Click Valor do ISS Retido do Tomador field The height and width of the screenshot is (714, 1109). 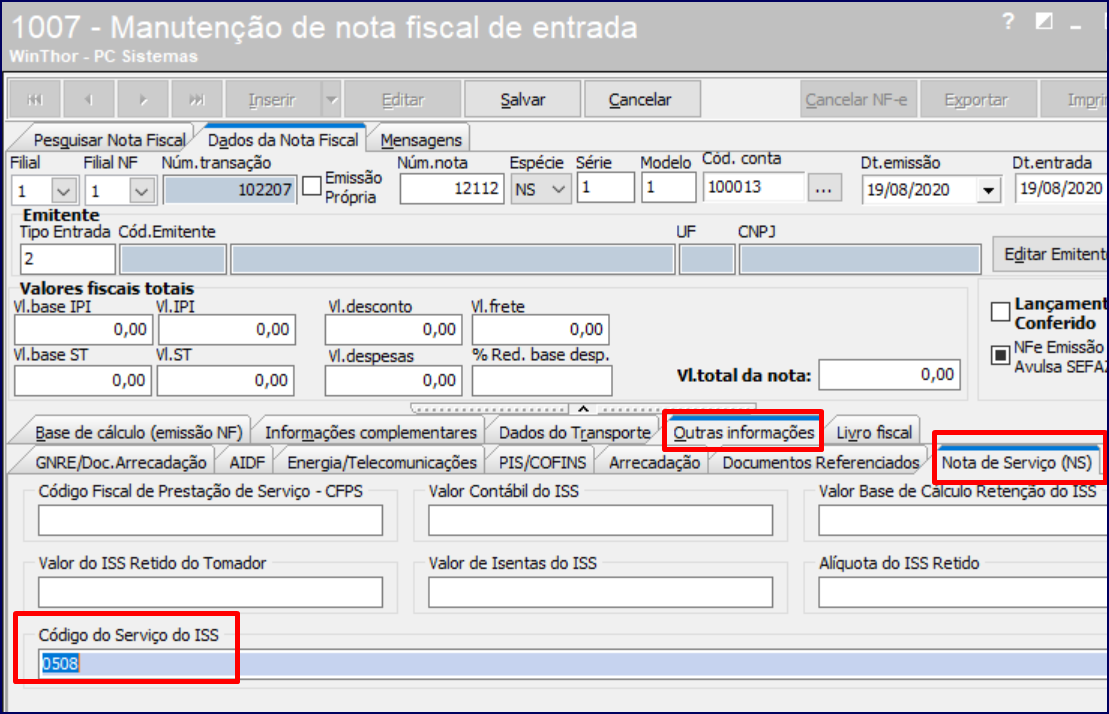click(x=211, y=592)
